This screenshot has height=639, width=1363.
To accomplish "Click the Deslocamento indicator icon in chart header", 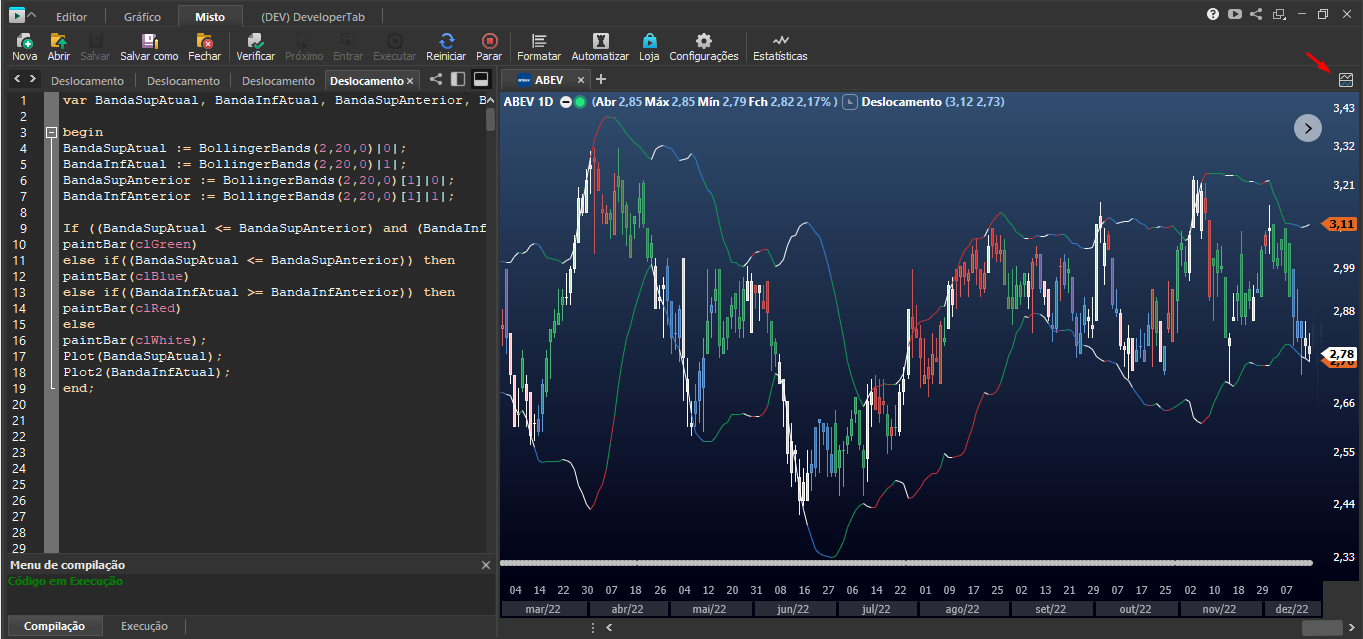I will click(850, 102).
